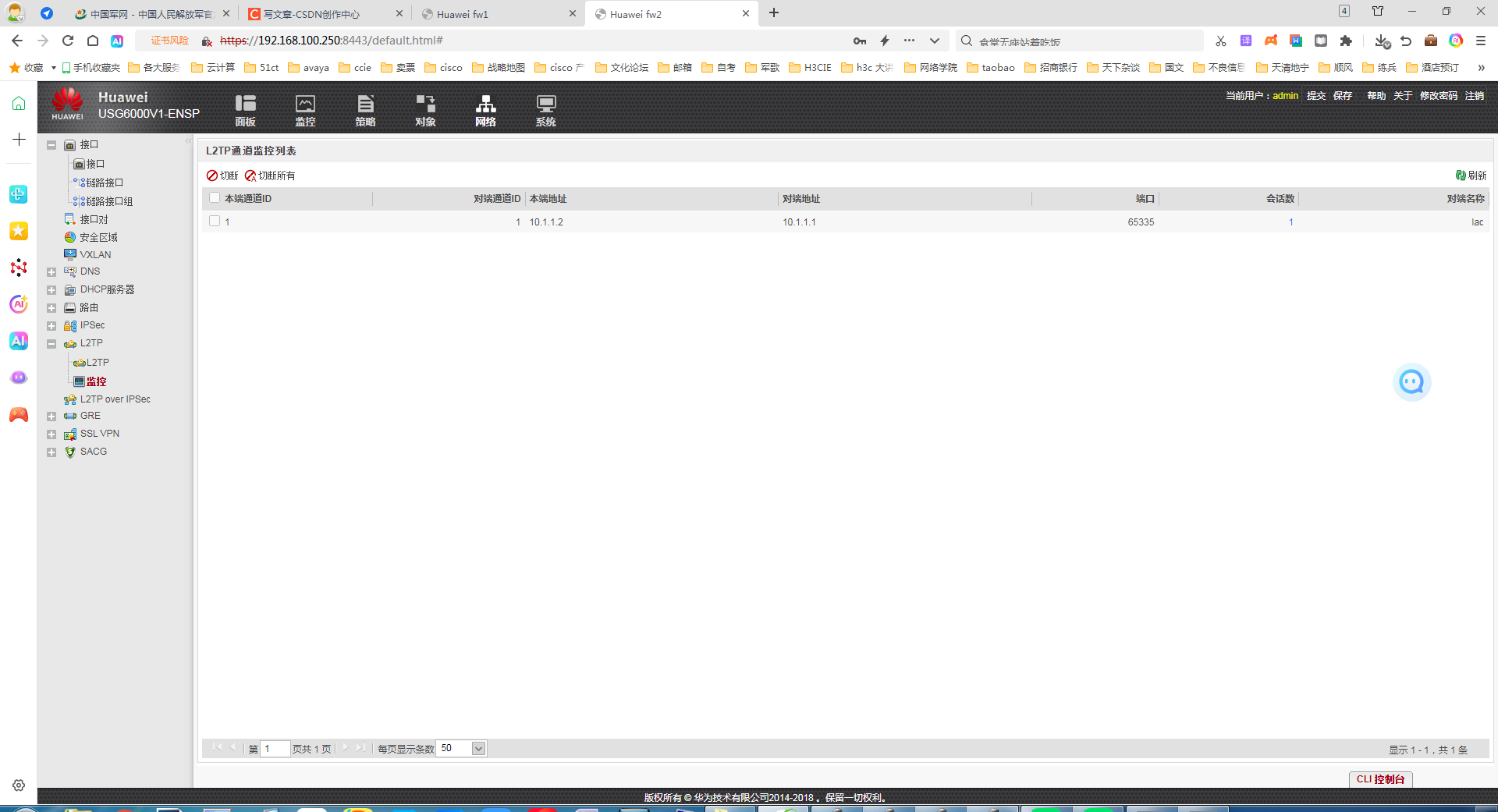Click 提交 in the top right
The image size is (1498, 812).
click(x=1316, y=96)
